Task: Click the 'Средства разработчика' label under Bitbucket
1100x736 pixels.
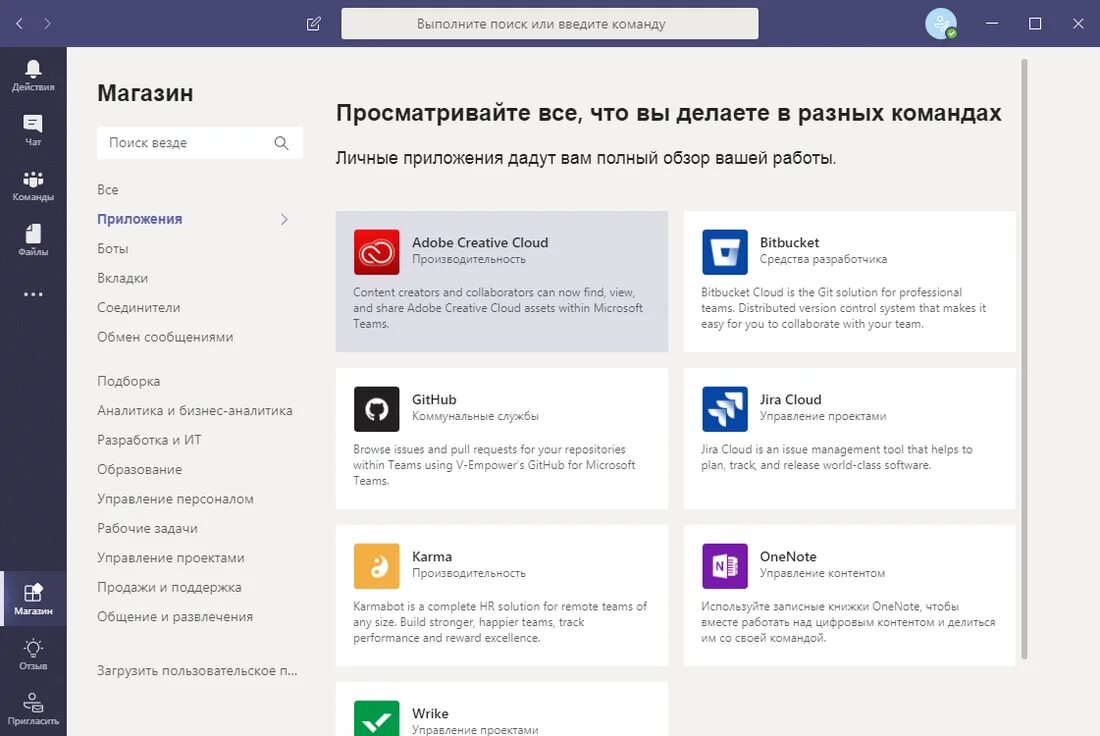Action: click(823, 259)
